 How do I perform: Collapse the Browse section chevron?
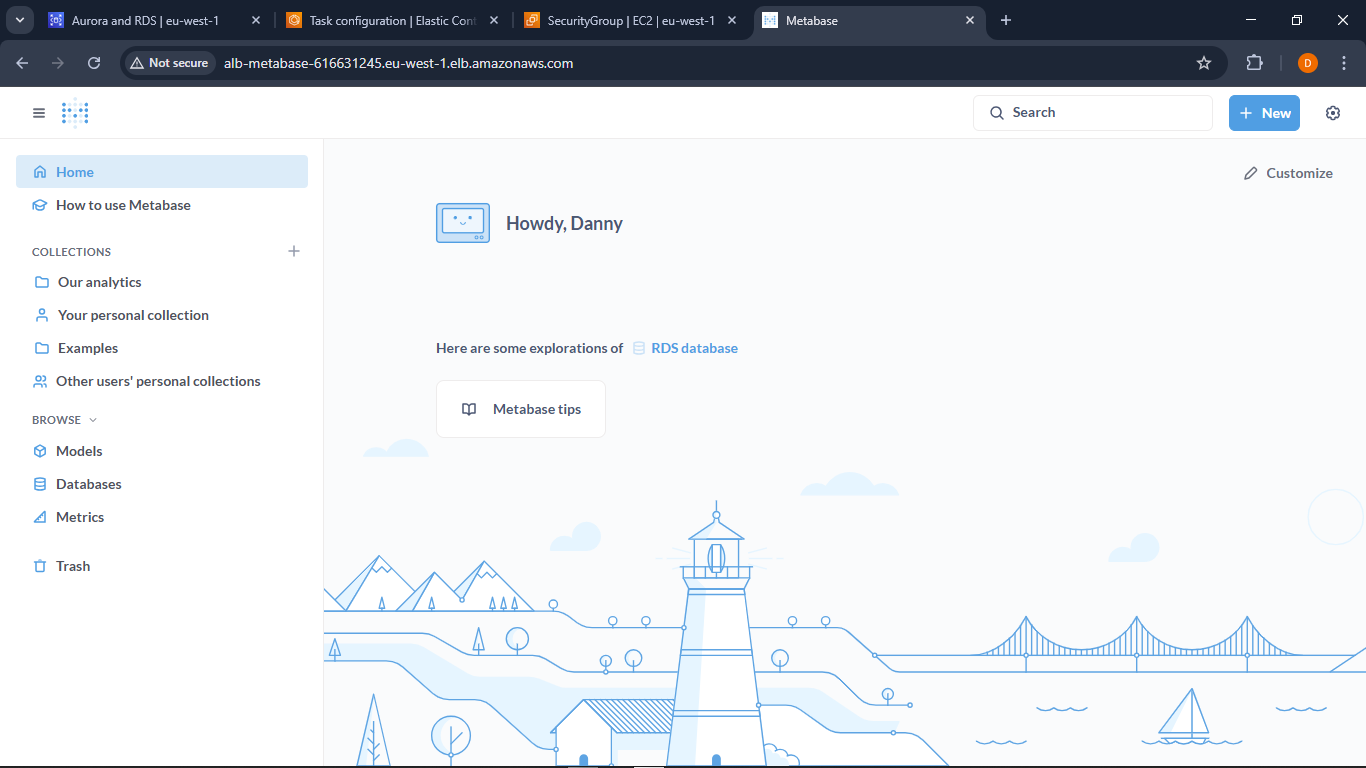(x=93, y=420)
